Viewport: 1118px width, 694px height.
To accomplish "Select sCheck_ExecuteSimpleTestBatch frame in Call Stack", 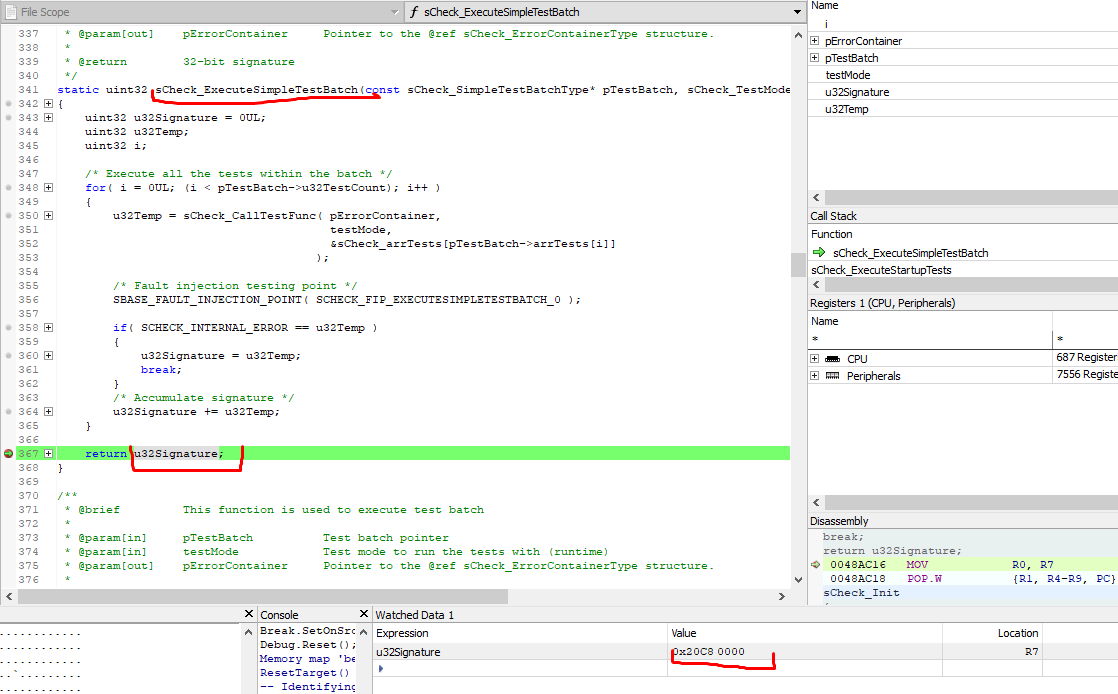I will click(911, 252).
